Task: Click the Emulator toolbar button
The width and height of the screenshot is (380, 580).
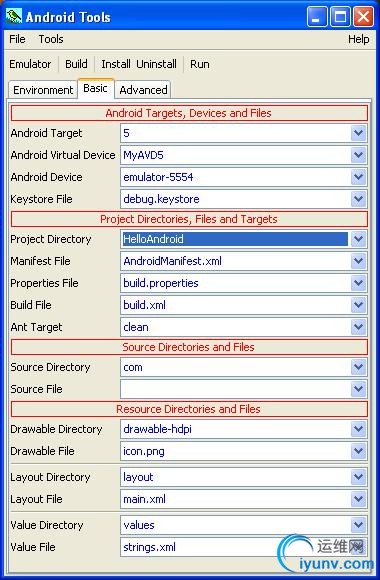Action: (x=30, y=64)
